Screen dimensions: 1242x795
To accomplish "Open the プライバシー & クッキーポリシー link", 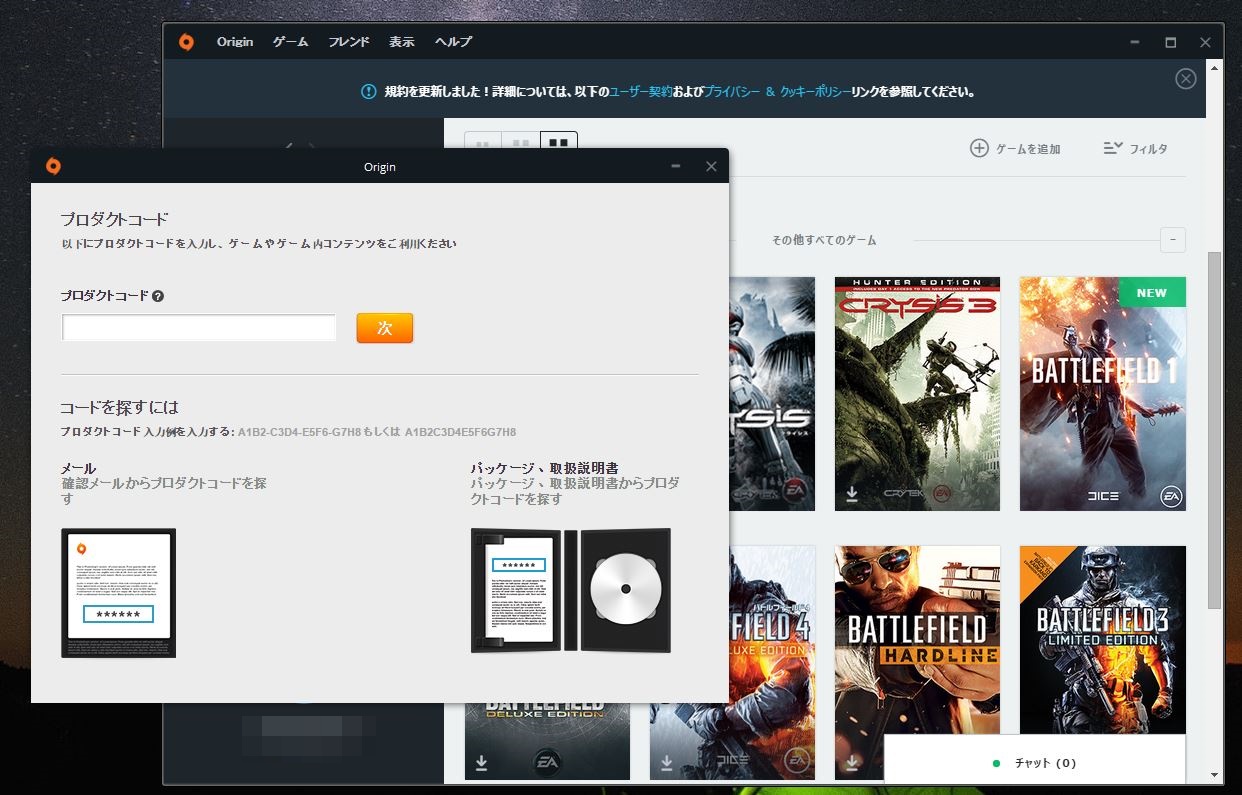I will [x=777, y=91].
